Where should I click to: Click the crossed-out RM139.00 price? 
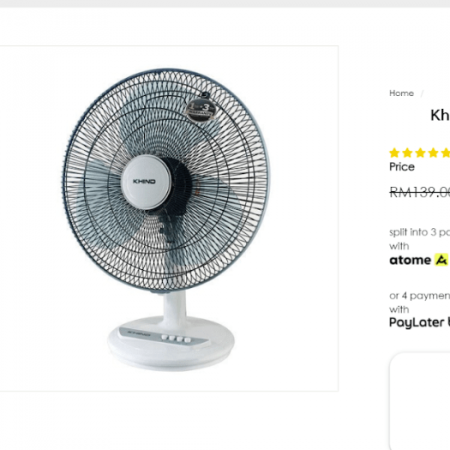(x=419, y=192)
